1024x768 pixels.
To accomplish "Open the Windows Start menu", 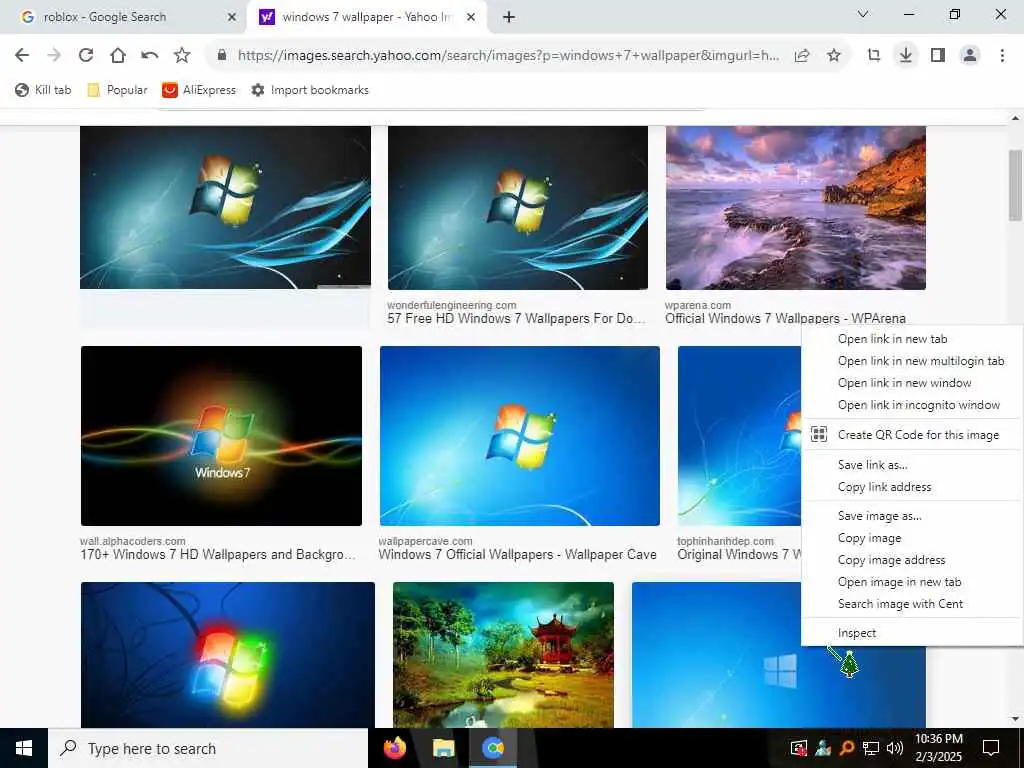I will pos(24,748).
